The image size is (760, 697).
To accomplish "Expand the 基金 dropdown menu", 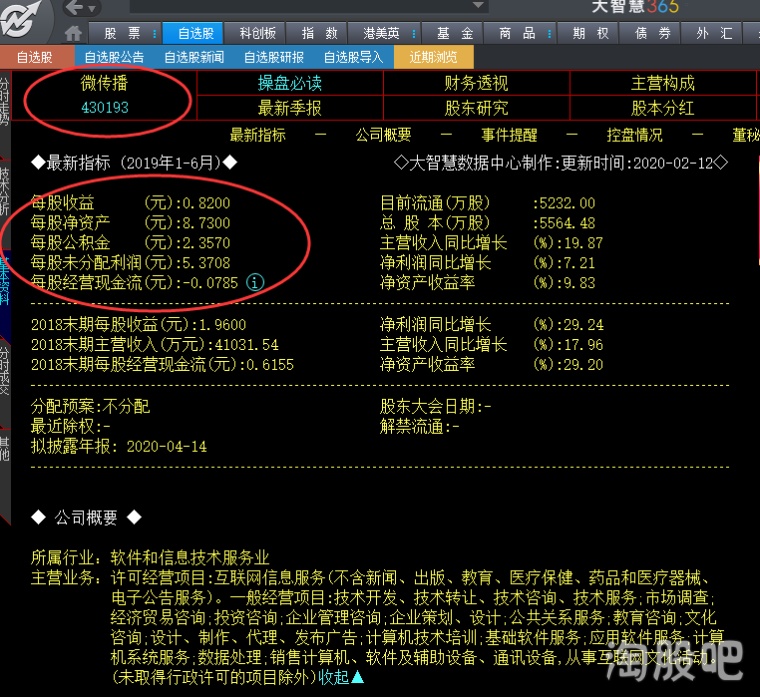I will coord(453,33).
